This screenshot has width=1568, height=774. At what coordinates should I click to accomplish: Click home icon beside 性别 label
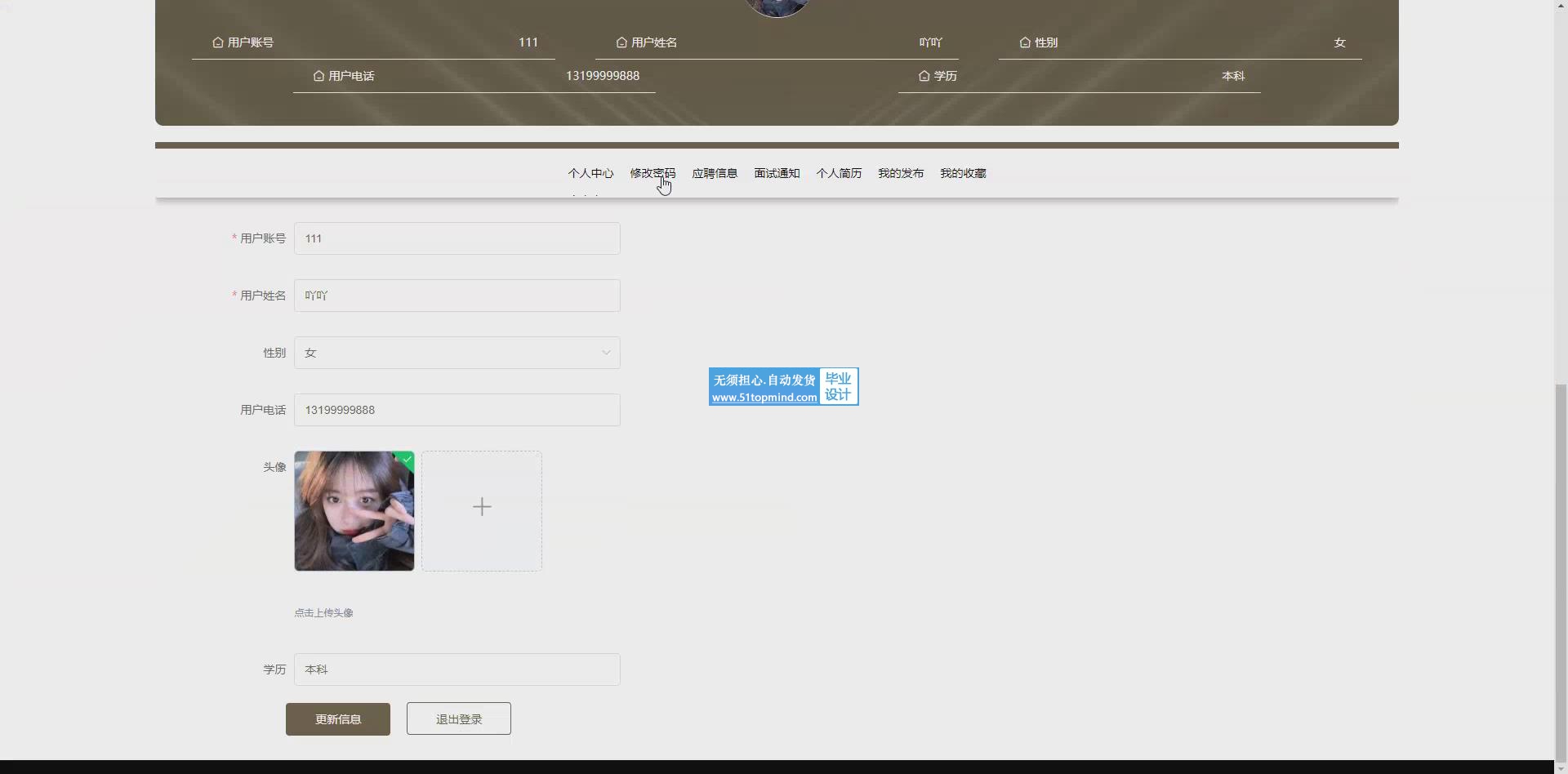1025,42
